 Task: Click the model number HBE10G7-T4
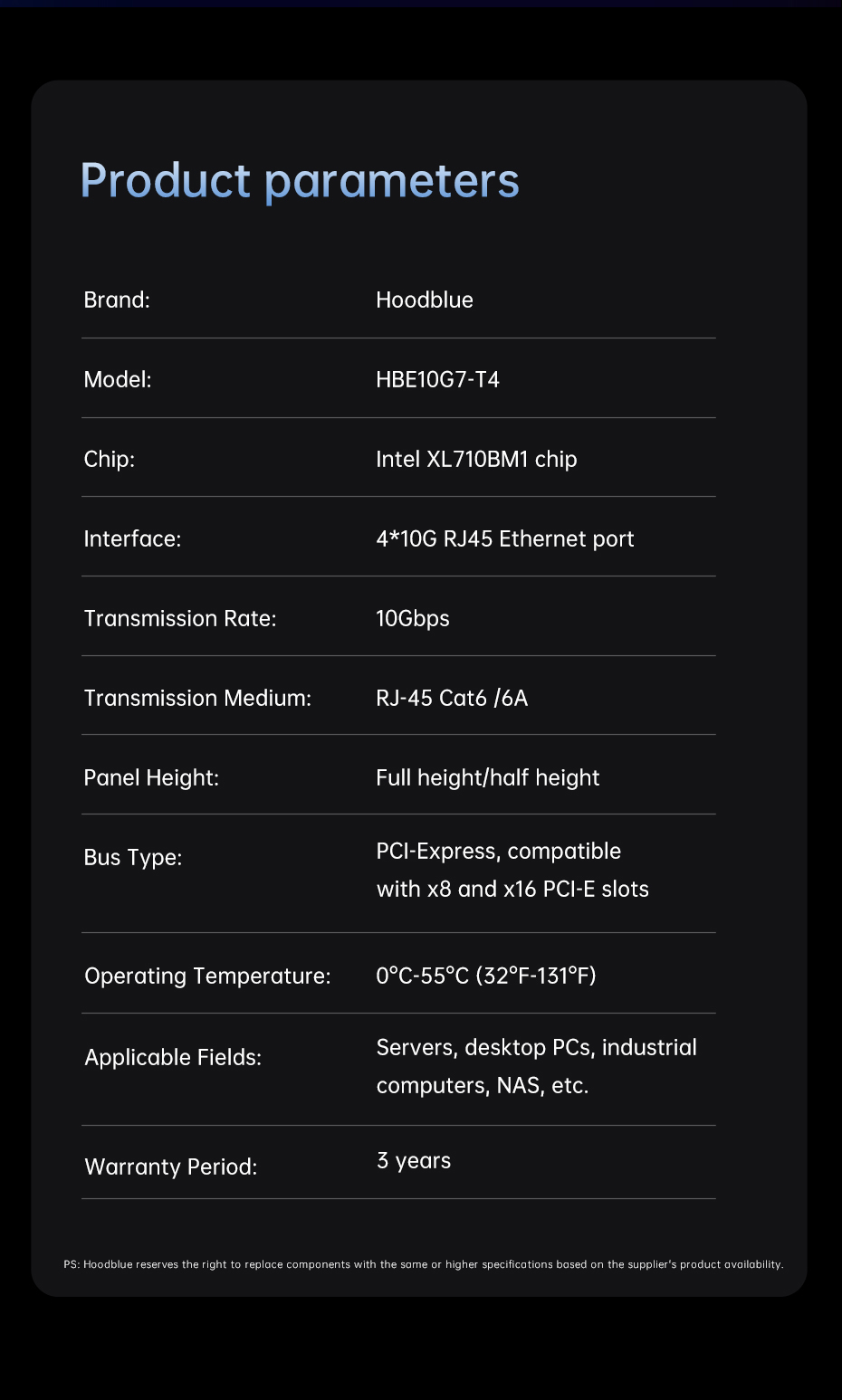pyautogui.click(x=437, y=379)
